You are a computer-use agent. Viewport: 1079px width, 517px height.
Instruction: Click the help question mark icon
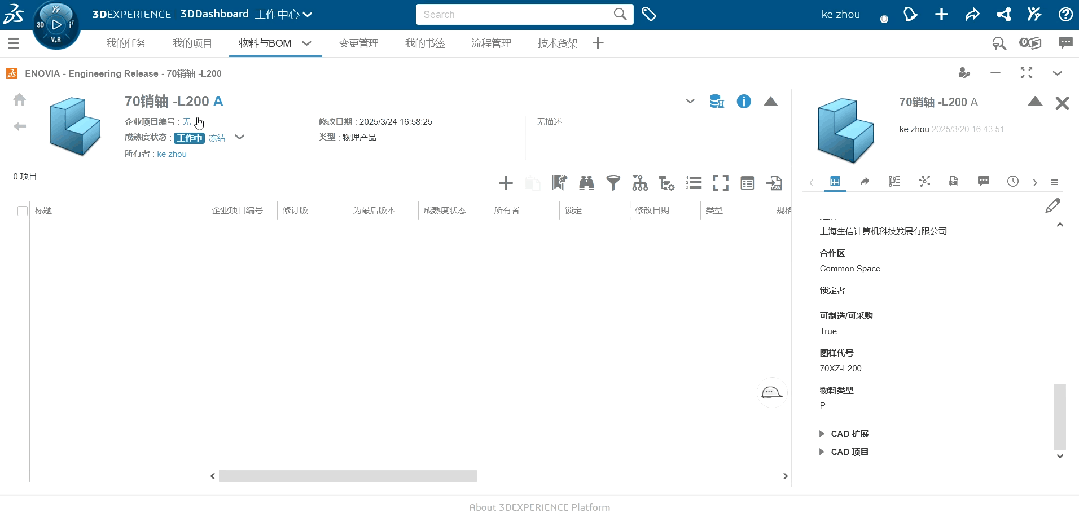pos(1065,15)
